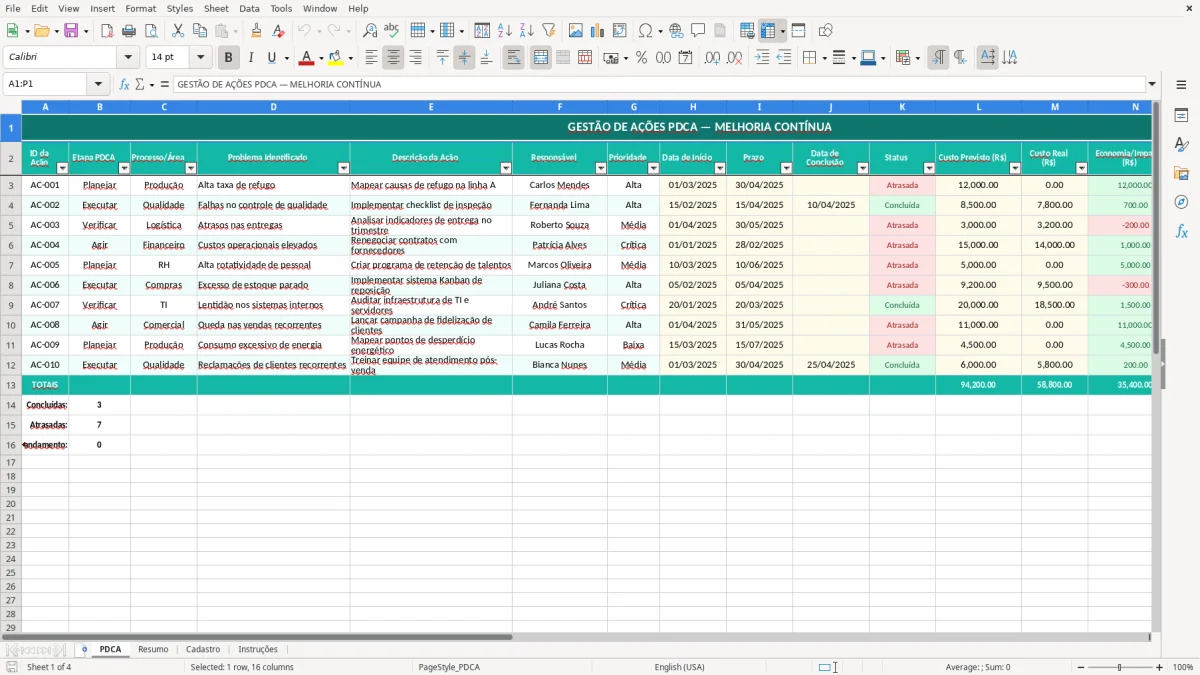
Task: Click the Cut scissors icon
Action: click(x=178, y=31)
